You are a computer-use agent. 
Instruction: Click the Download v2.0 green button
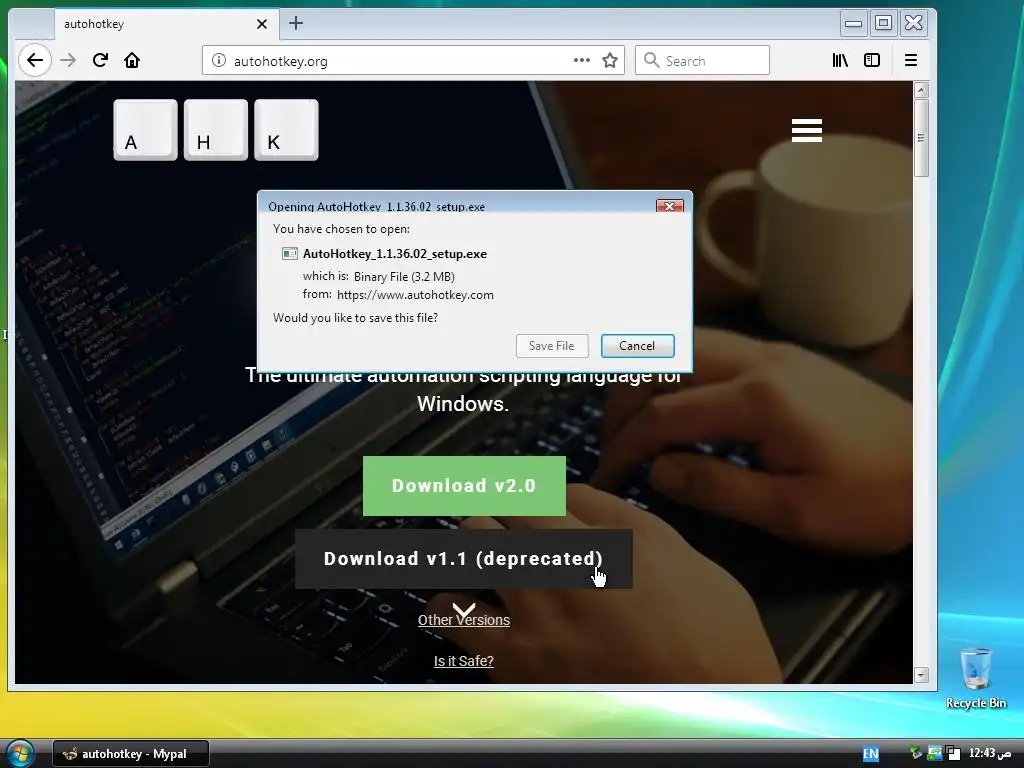coord(464,486)
